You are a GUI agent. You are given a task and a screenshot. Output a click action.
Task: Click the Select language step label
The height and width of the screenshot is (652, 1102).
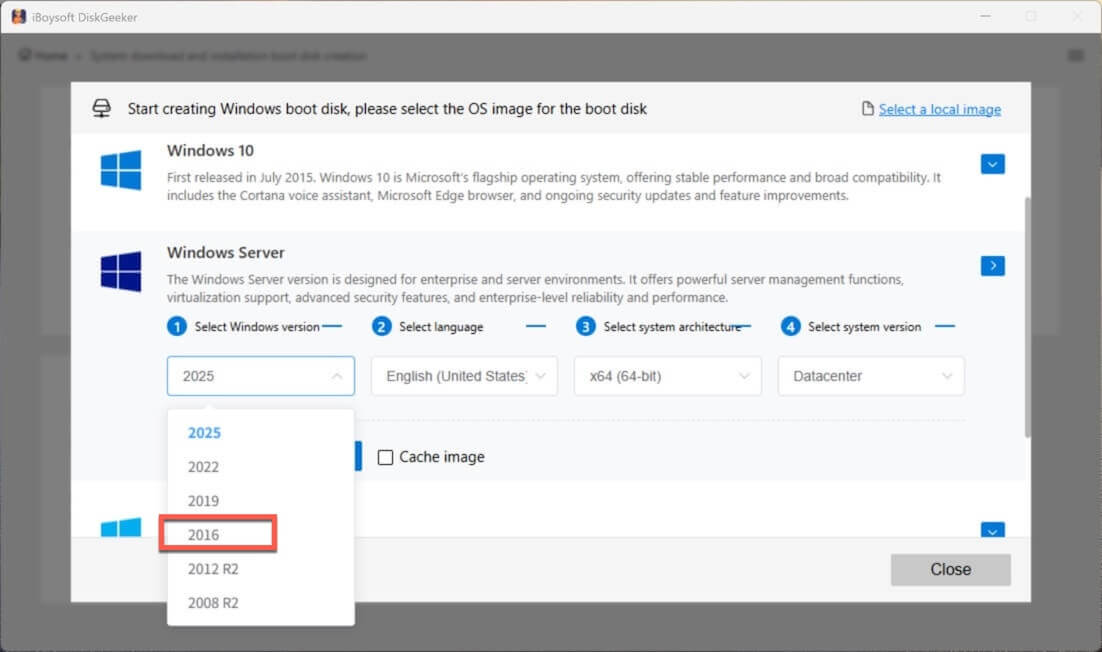(x=441, y=327)
